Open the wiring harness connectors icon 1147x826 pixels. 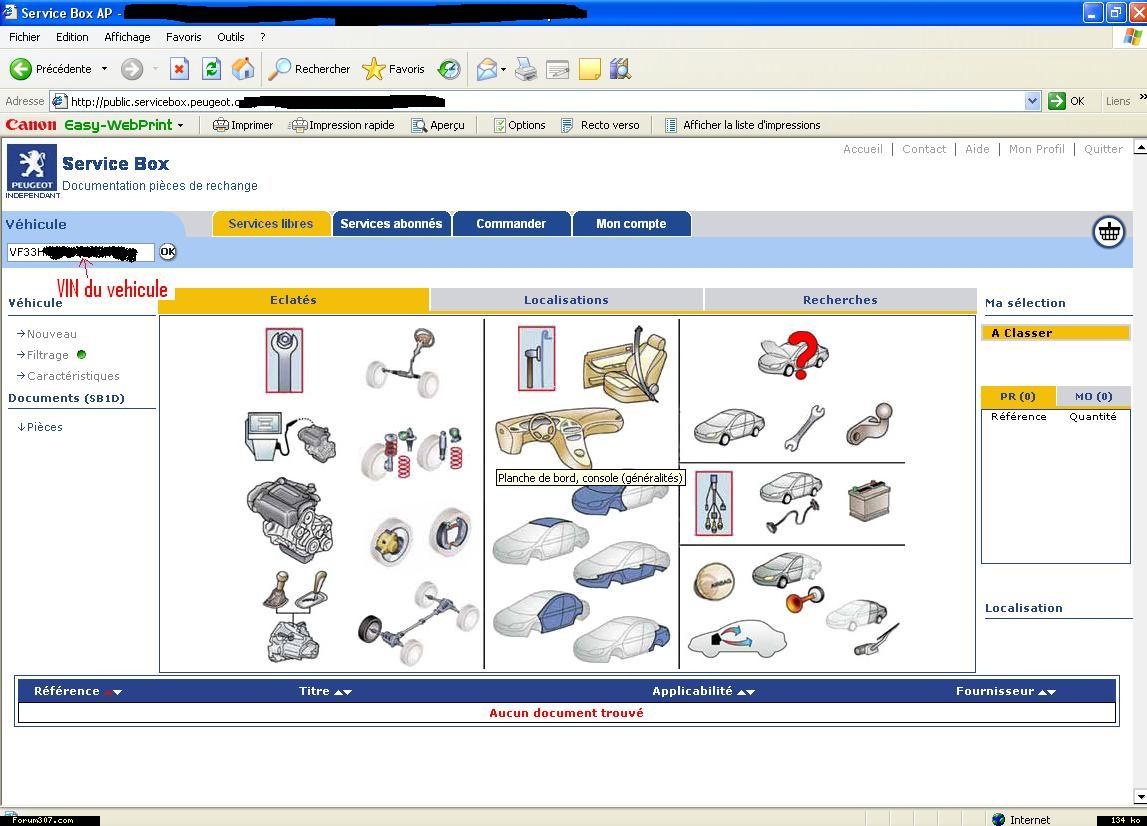pos(714,503)
